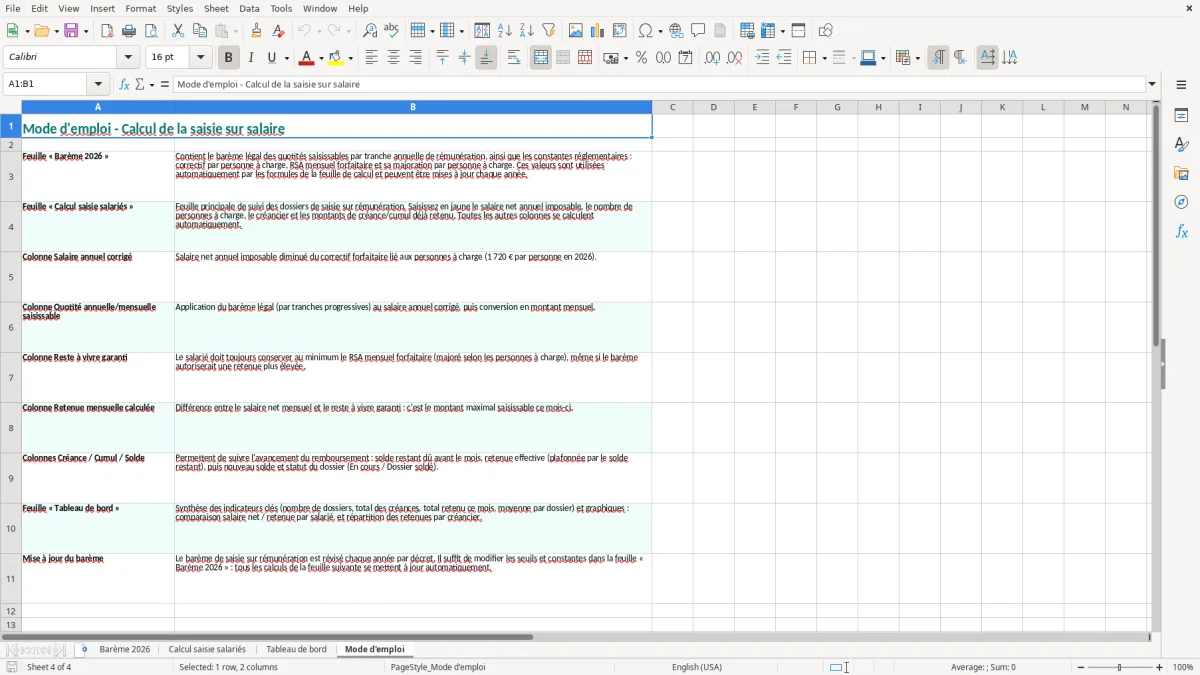Viewport: 1200px width, 675px height.
Task: Insert a pivot table
Action: (x=620, y=31)
